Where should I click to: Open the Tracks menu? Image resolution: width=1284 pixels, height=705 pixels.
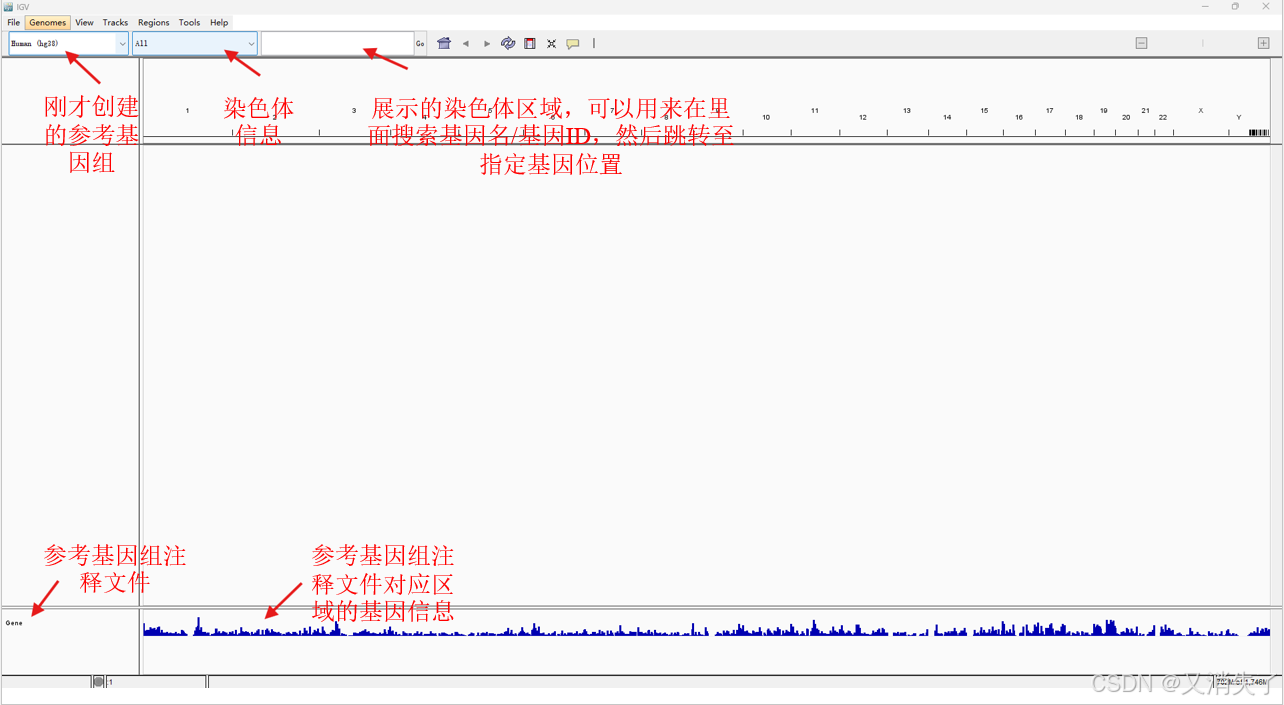coord(115,22)
